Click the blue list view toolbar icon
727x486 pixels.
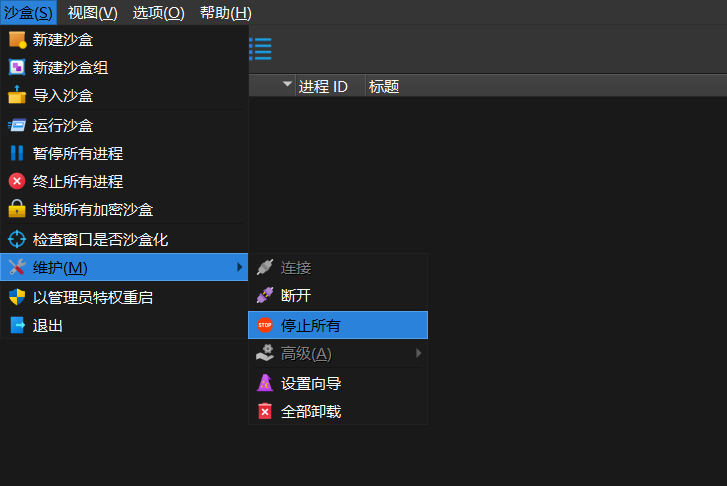click(261, 49)
